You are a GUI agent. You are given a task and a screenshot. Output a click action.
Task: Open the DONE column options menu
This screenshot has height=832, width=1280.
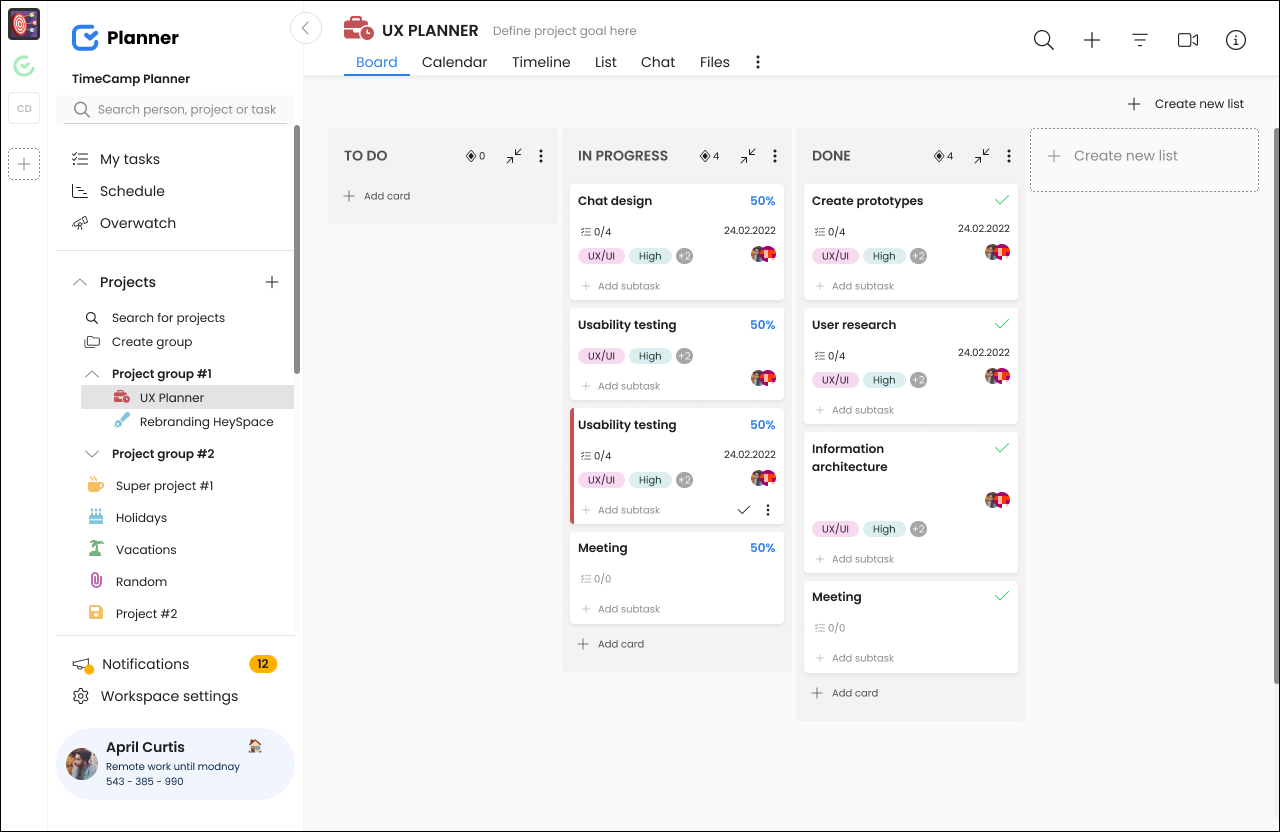1008,156
